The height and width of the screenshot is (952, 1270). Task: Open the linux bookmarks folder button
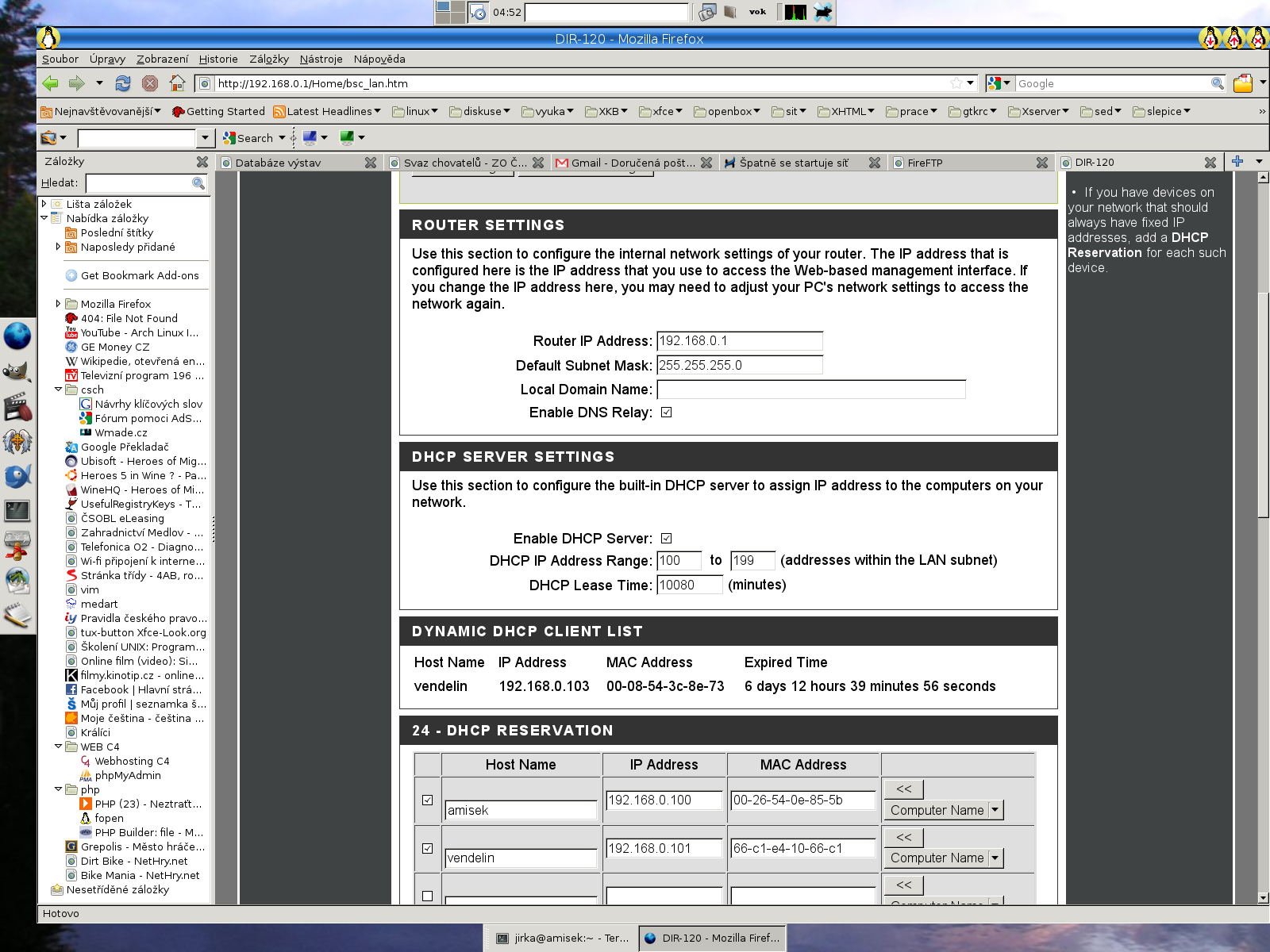point(415,112)
